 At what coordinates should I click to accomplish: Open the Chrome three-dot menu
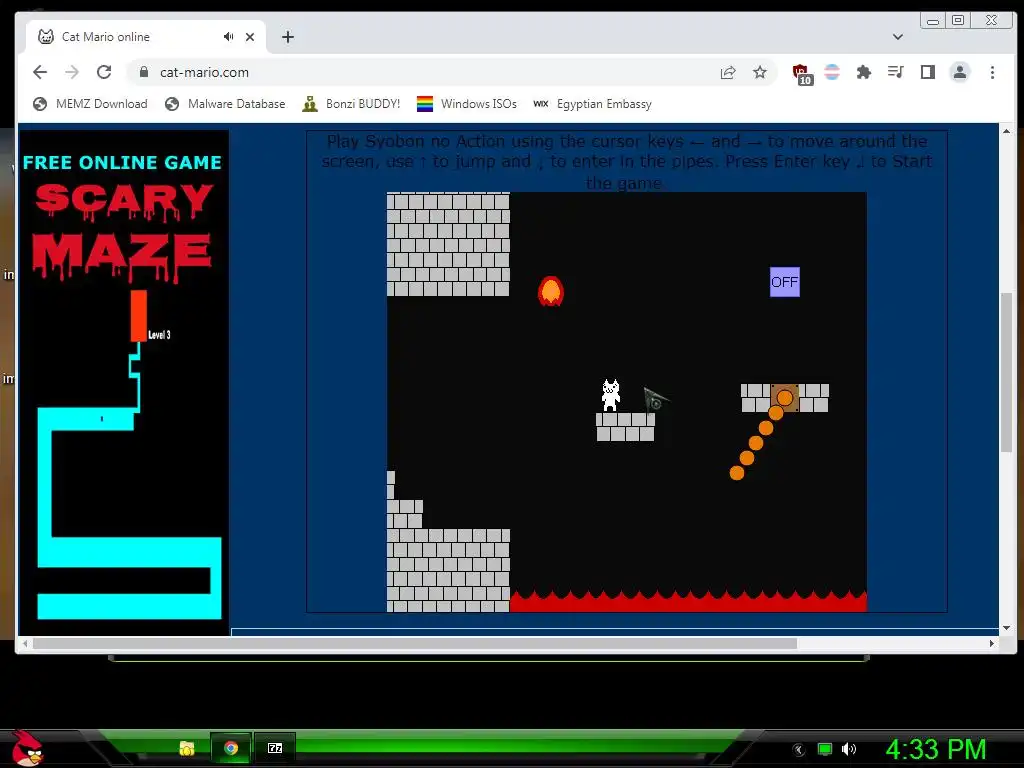point(992,72)
